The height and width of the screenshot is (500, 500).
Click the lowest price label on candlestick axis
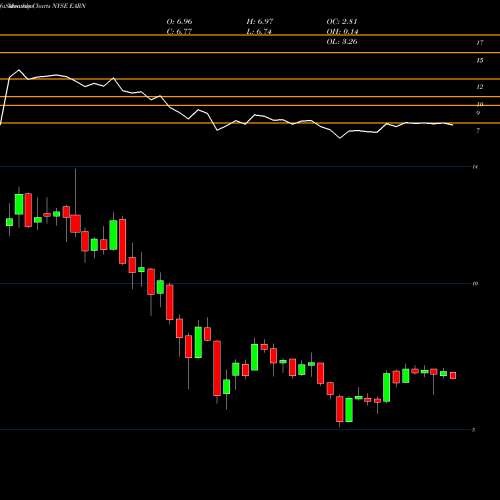coord(474,430)
